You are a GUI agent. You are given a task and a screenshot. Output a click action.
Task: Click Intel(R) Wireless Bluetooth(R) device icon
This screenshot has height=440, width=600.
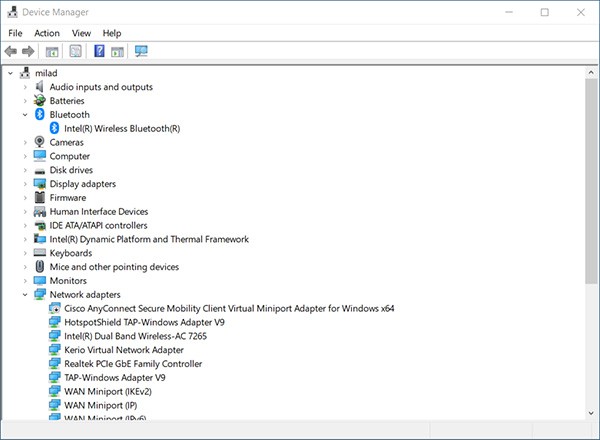click(54, 128)
